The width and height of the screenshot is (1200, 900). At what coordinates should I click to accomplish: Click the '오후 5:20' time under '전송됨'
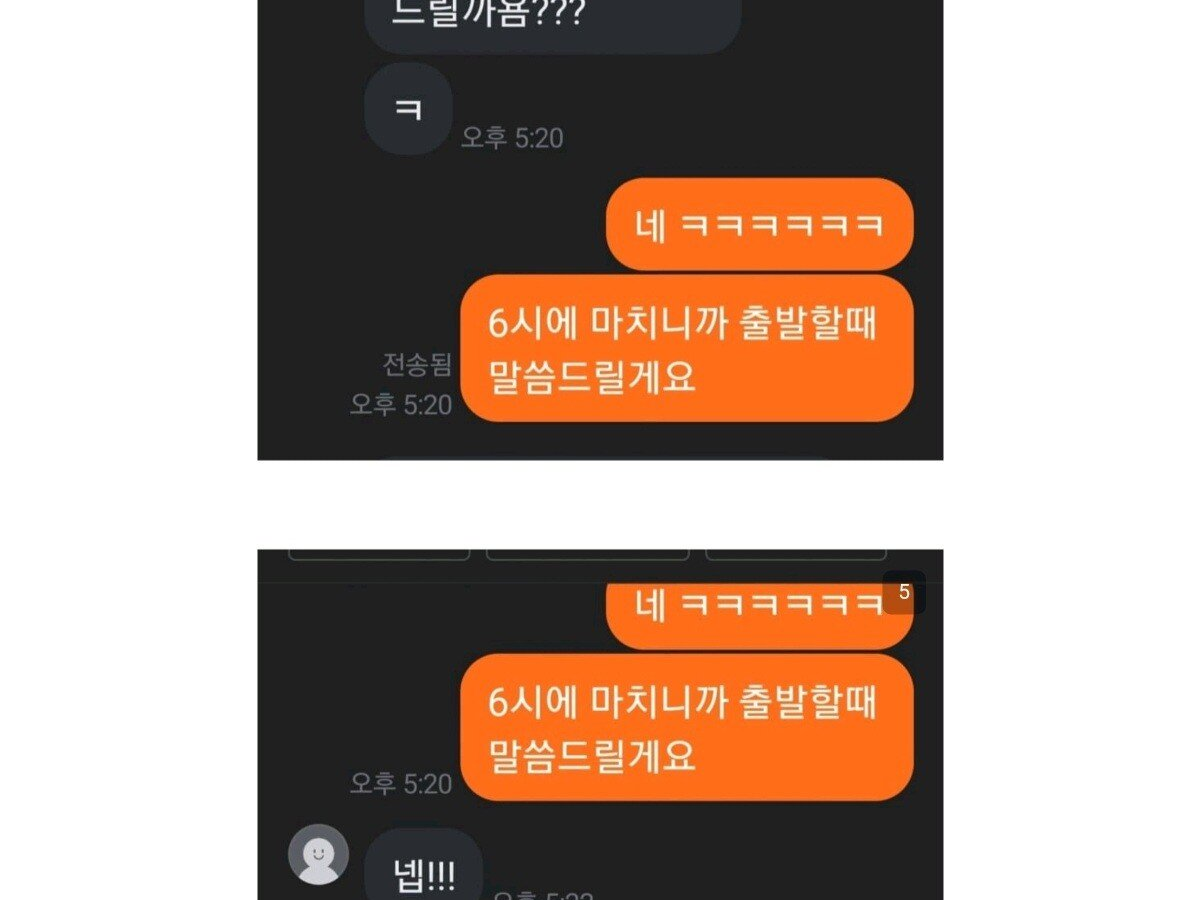tap(401, 405)
